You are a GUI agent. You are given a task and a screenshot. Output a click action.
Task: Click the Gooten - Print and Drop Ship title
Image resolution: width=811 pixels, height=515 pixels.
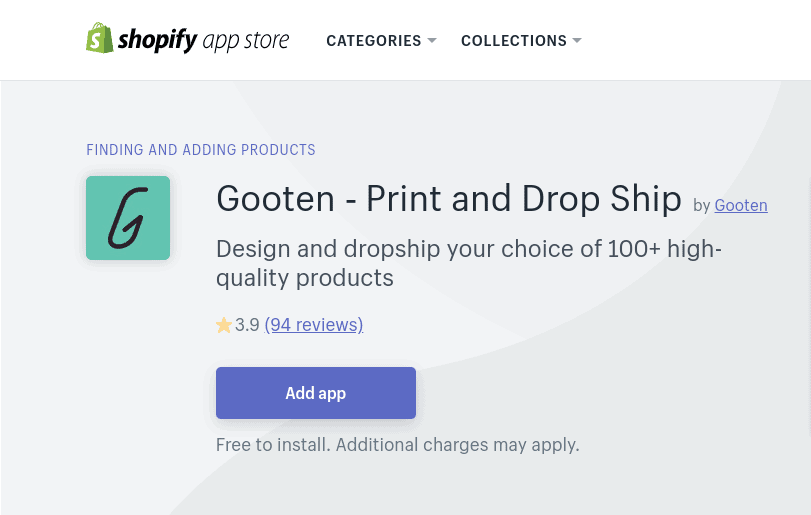(448, 199)
